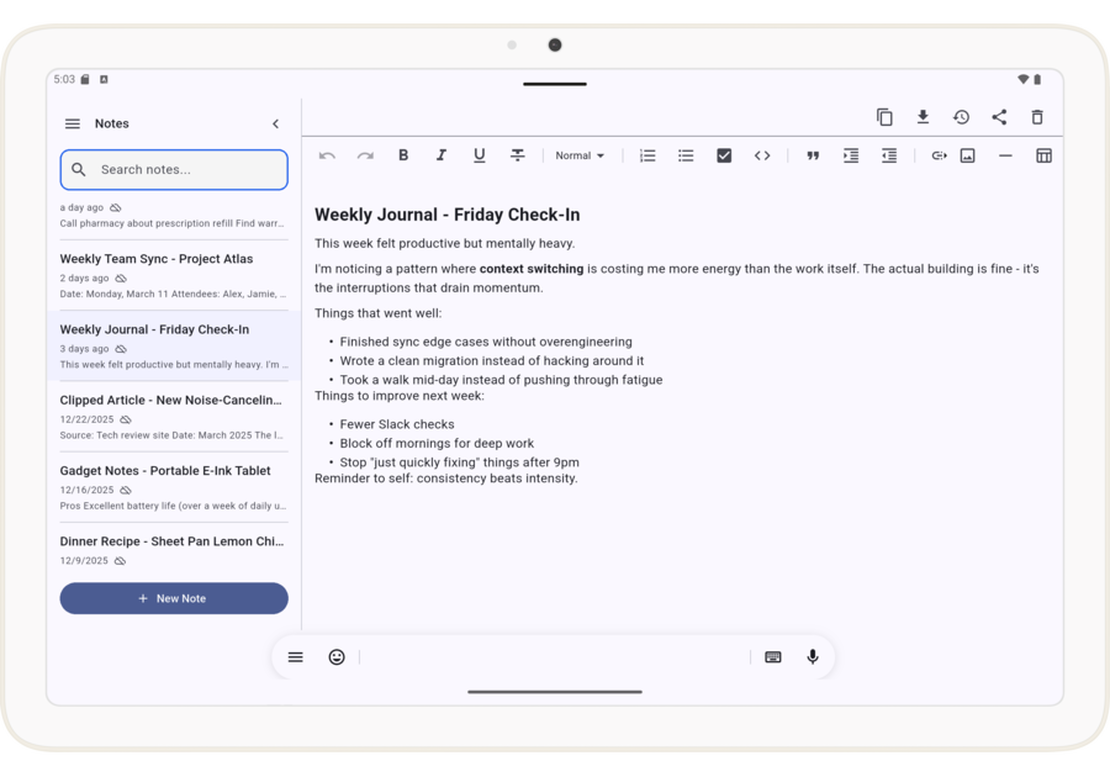Image resolution: width=1110 pixels, height=777 pixels.
Task: Share the Weekly Journal note
Action: pyautogui.click(x=999, y=117)
